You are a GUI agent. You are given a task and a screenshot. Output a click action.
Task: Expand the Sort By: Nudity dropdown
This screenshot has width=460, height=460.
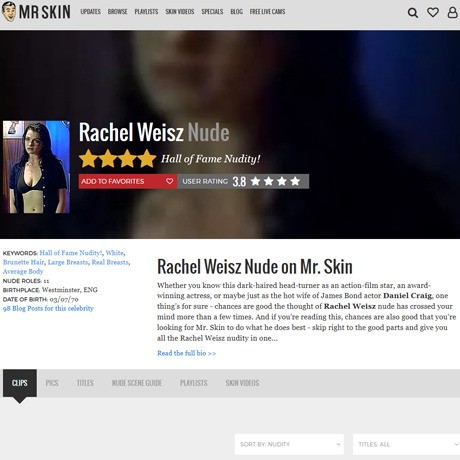[x=289, y=444]
